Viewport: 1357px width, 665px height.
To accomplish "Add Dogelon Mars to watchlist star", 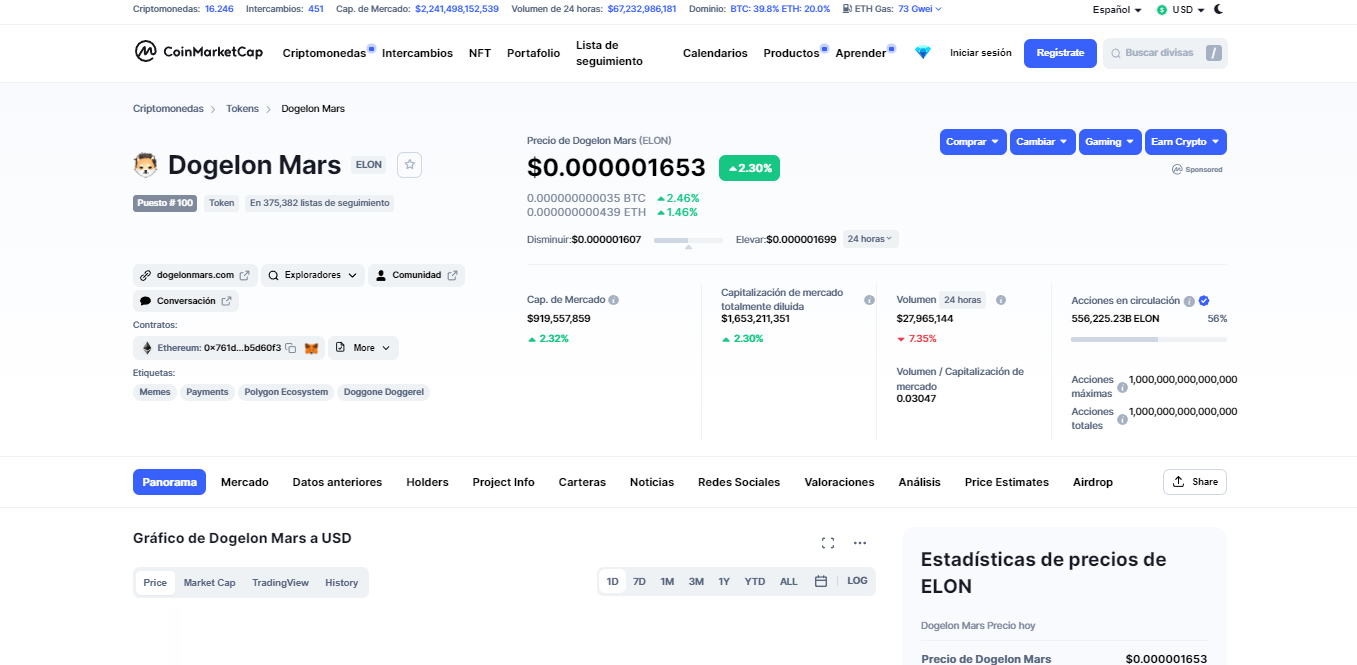I will pos(409,165).
